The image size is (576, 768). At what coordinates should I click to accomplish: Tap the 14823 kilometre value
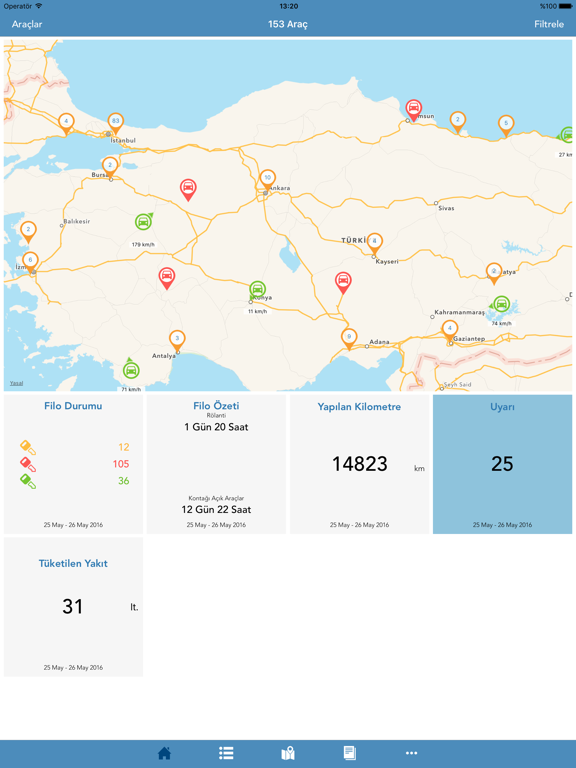click(360, 464)
